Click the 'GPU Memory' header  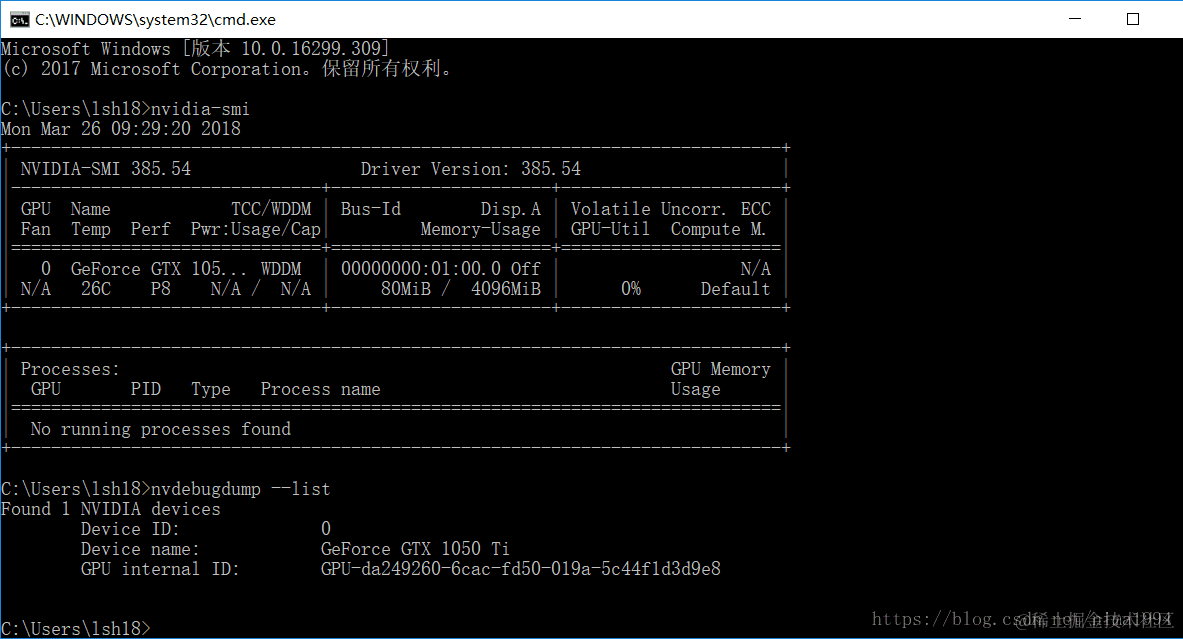(721, 370)
